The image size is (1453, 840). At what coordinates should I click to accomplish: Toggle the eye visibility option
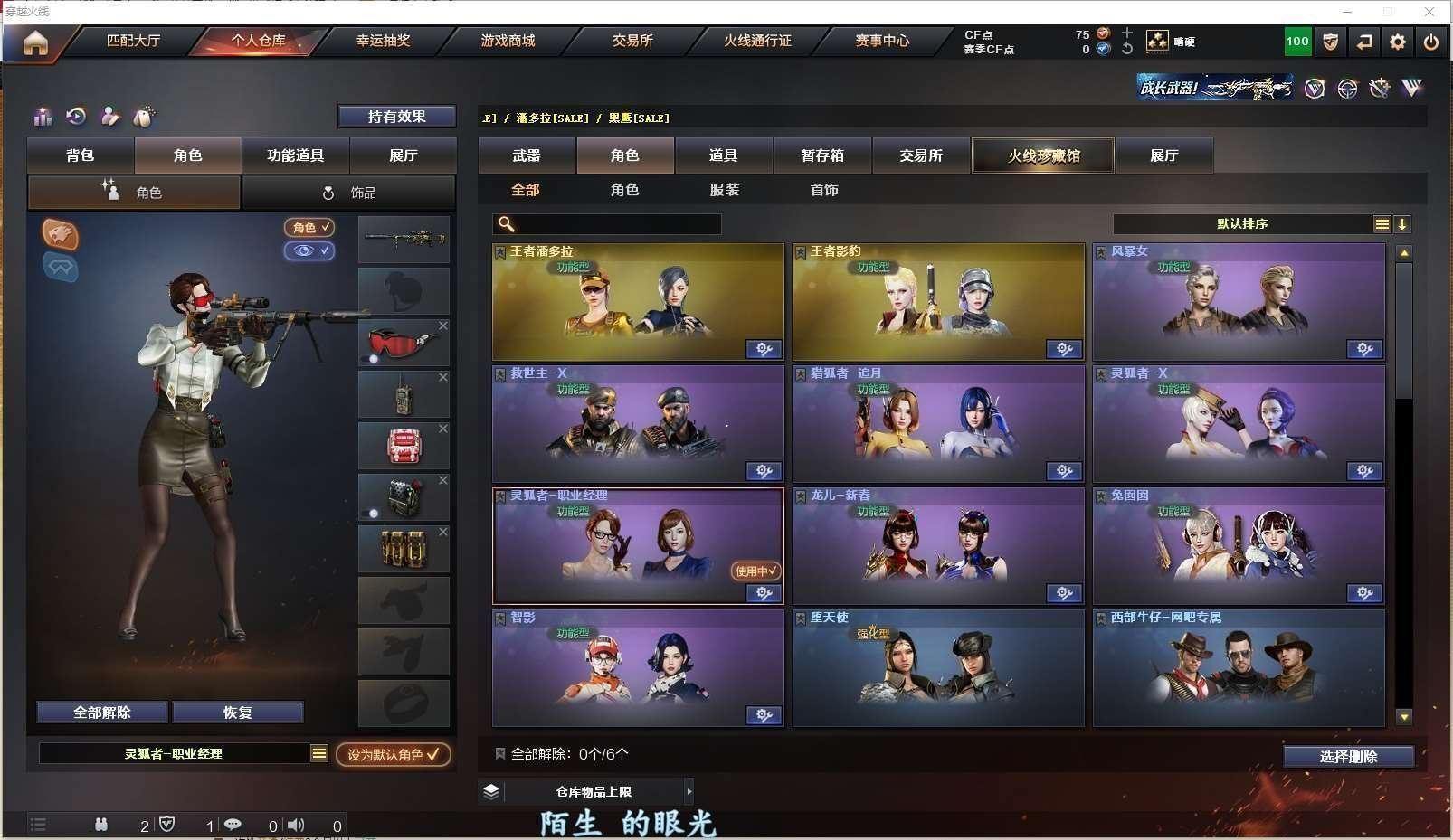click(x=309, y=250)
